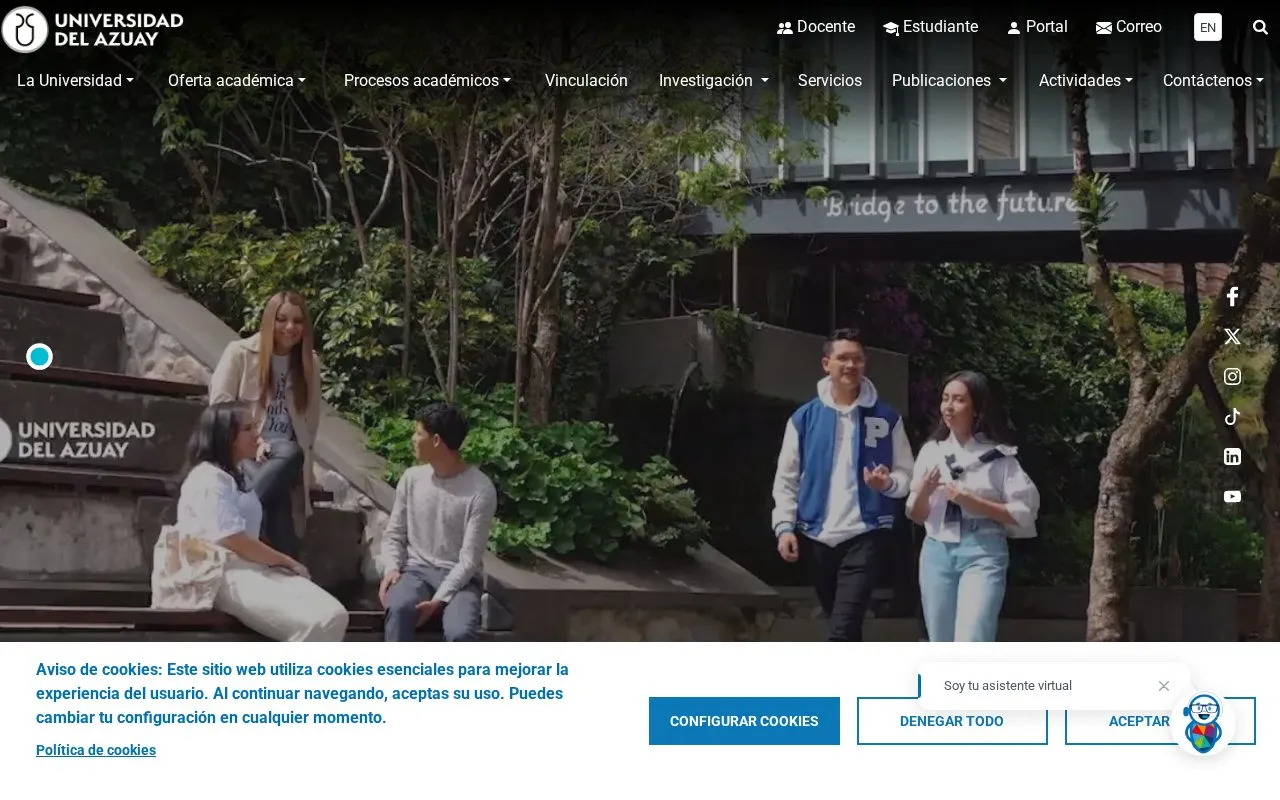The height and width of the screenshot is (800, 1280).
Task: Expand the Oferta académica menu
Action: pyautogui.click(x=237, y=80)
